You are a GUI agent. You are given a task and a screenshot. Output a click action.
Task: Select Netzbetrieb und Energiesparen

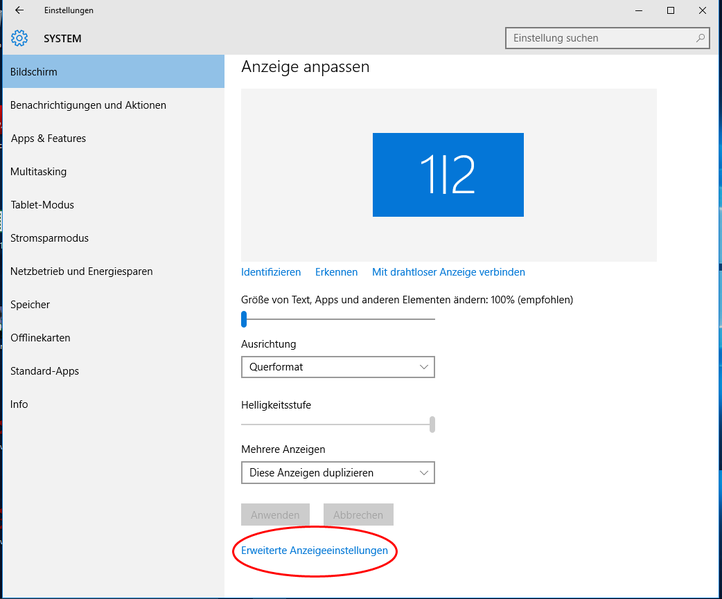point(81,271)
